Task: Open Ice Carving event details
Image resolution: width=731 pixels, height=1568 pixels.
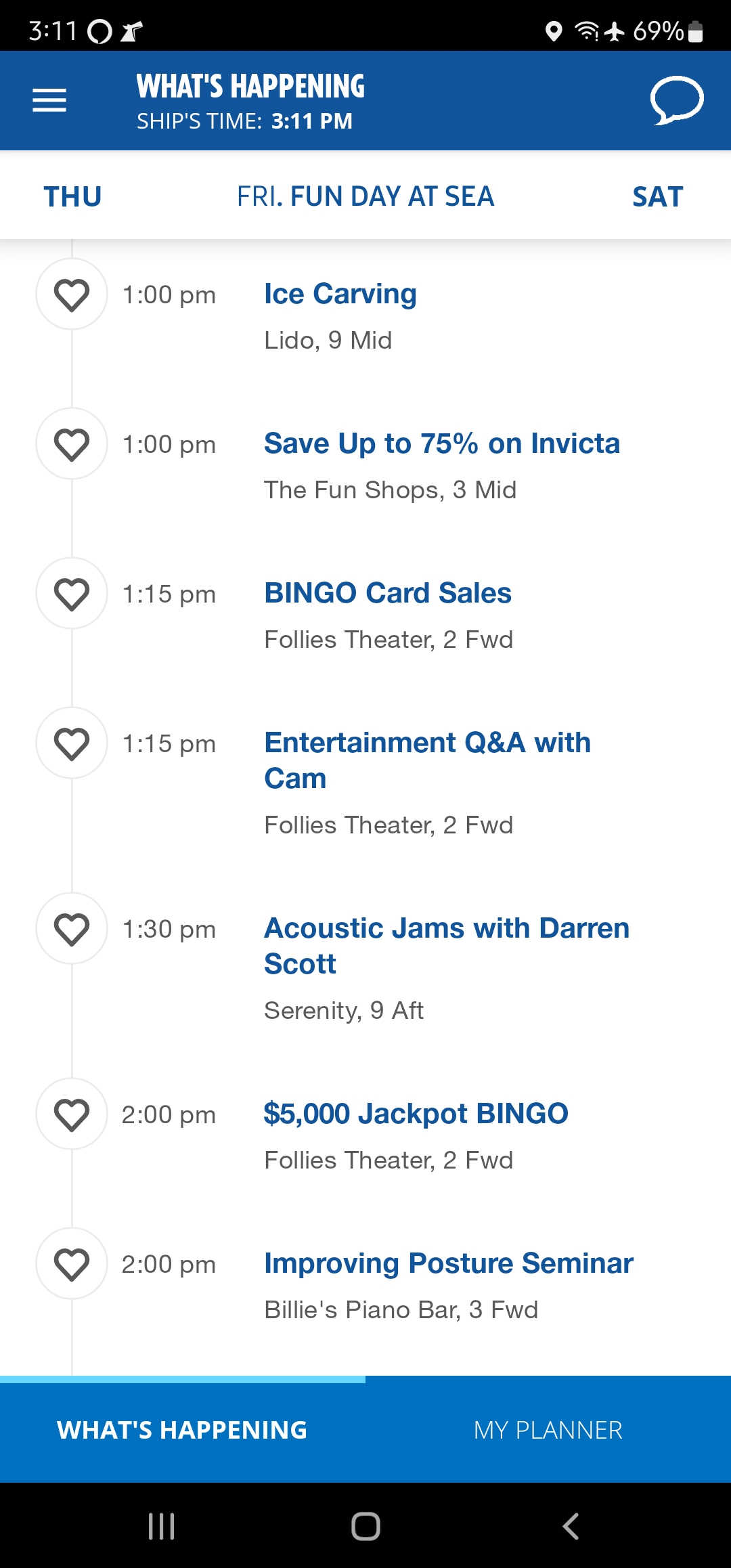Action: 340,294
